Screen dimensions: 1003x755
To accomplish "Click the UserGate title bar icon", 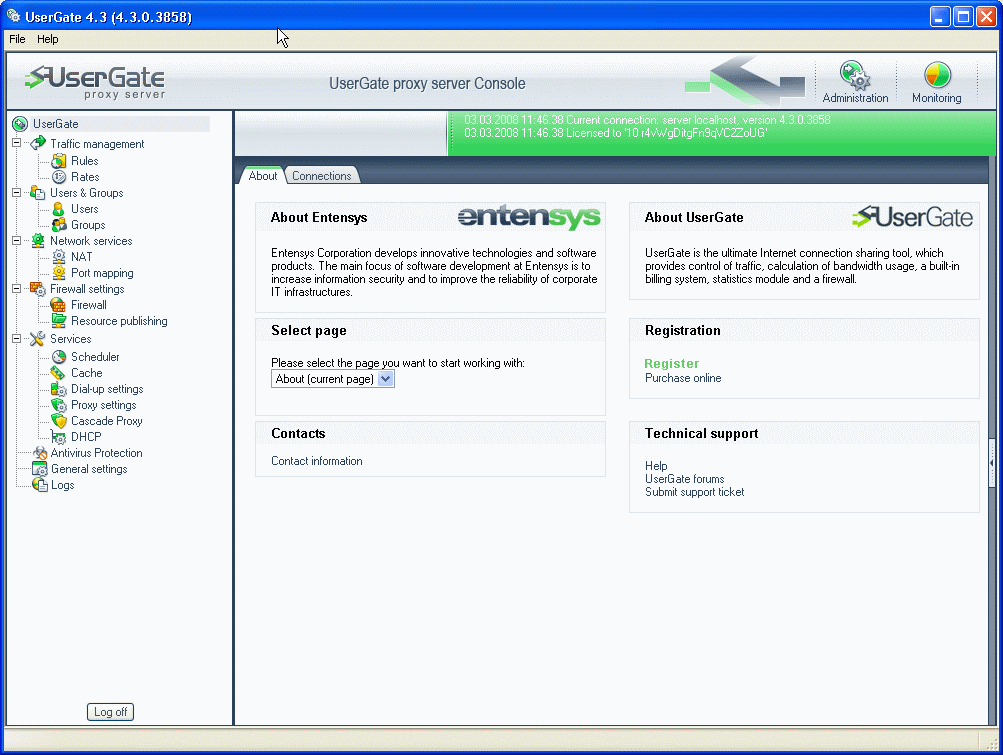I will (x=13, y=16).
